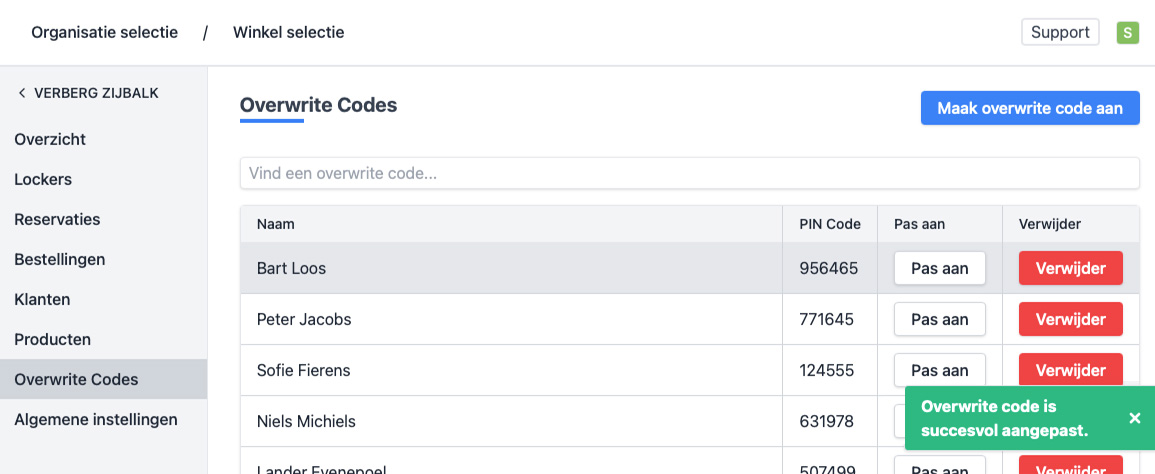Navigate to Bestellingen section
1155x474 pixels.
coord(60,259)
